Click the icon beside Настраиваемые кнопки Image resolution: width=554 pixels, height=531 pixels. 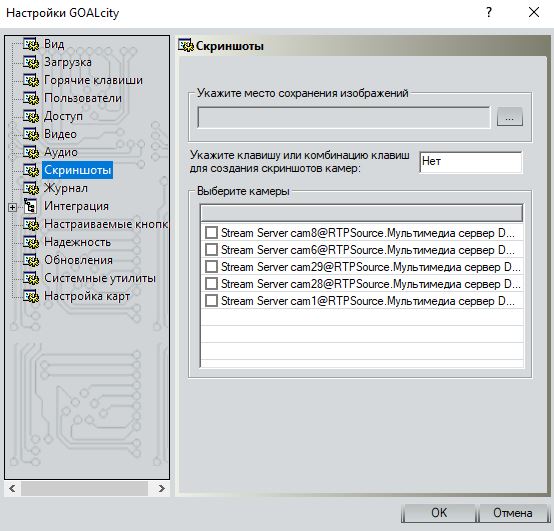coord(31,224)
